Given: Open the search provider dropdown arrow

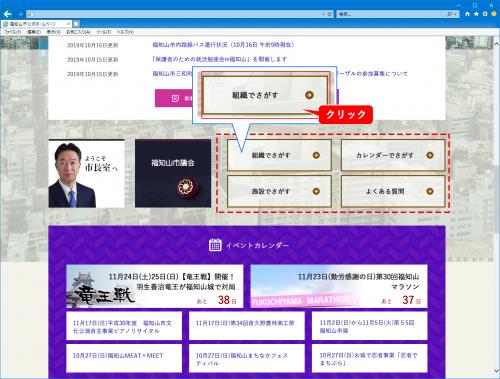Looking at the screenshot, I should (x=455, y=14).
